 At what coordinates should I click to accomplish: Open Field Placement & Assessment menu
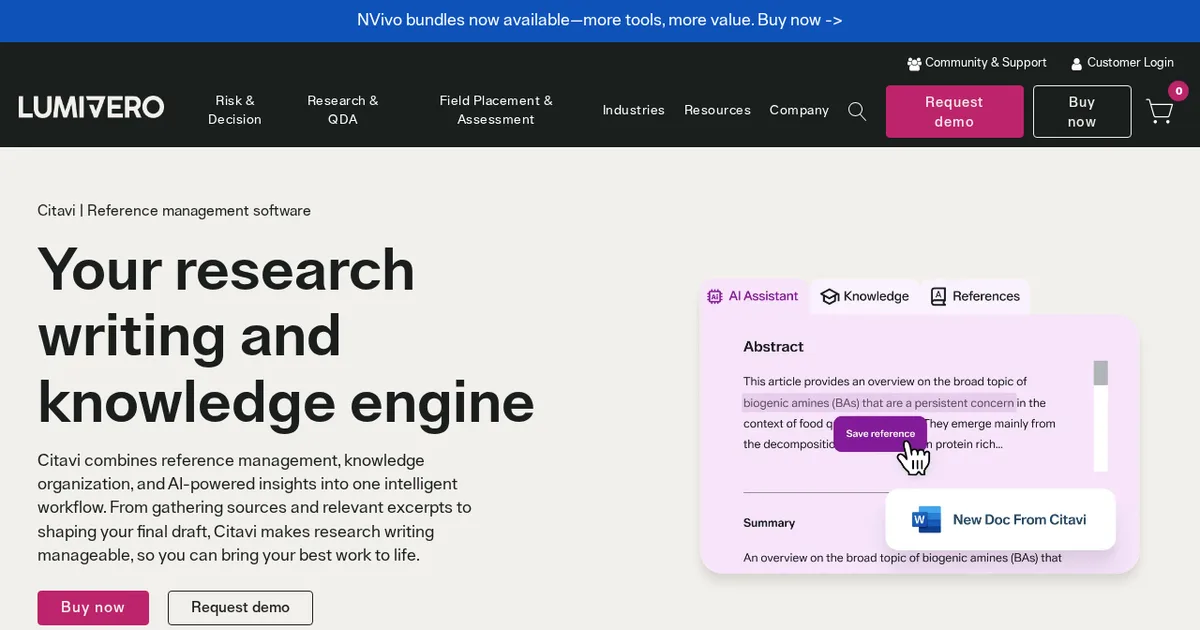click(x=496, y=110)
